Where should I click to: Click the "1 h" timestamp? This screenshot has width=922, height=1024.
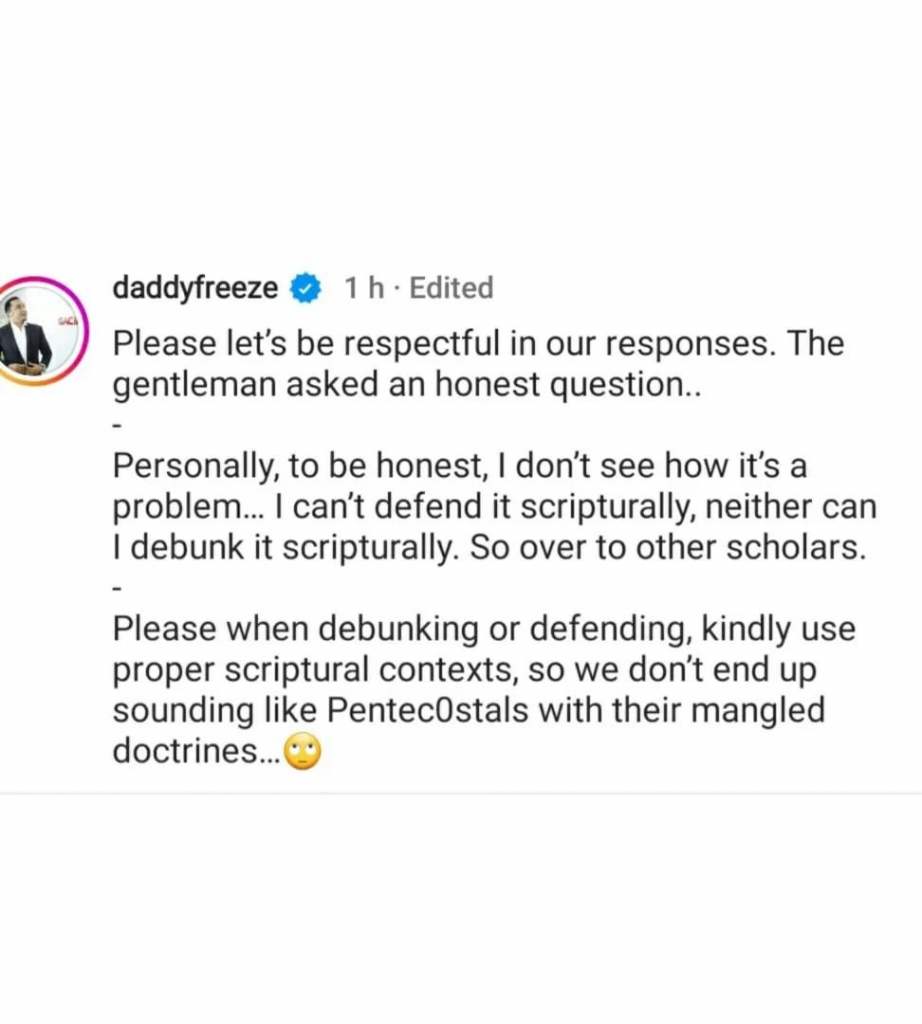point(364,289)
